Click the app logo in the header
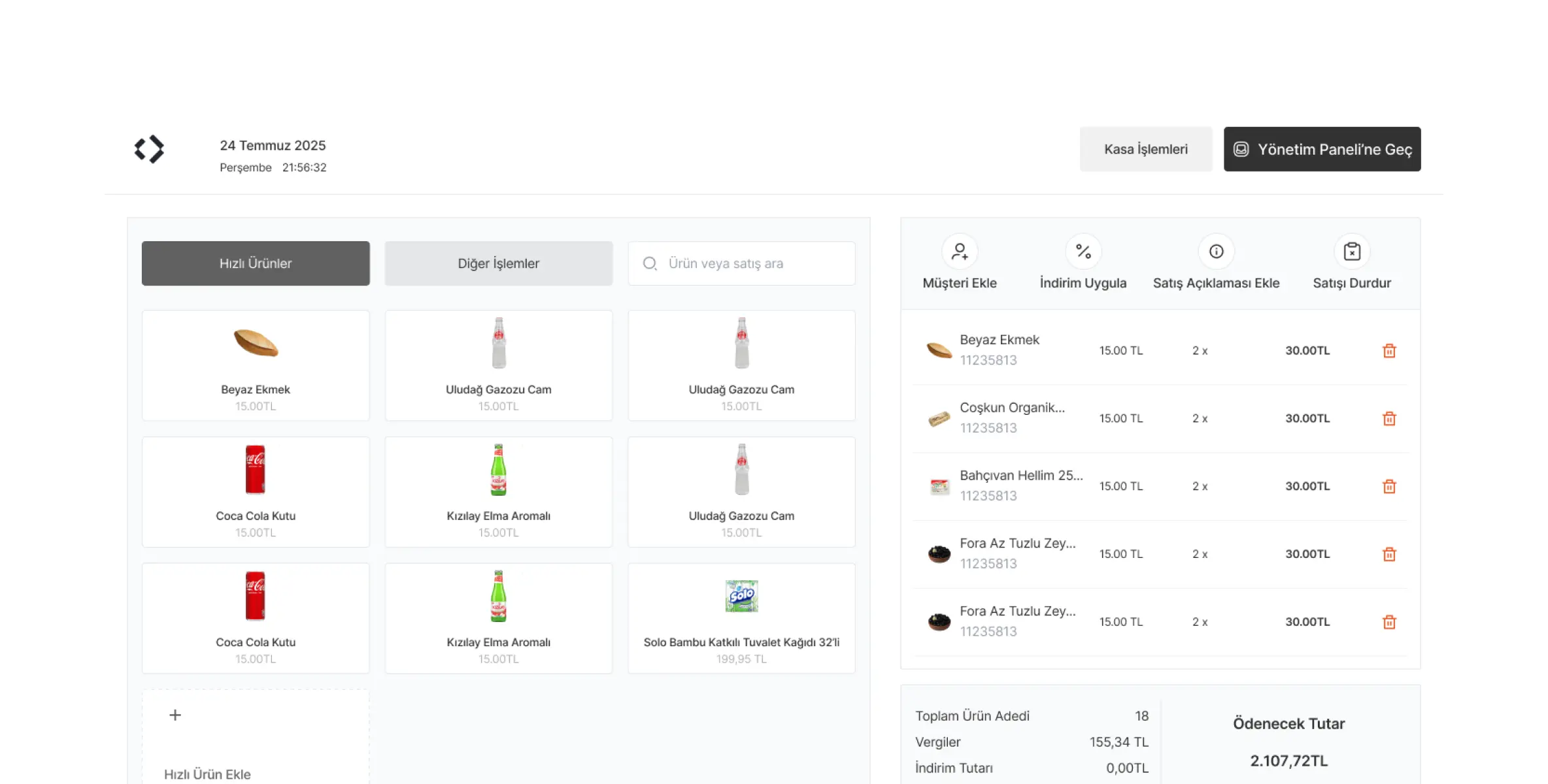1548x784 pixels. tap(149, 149)
